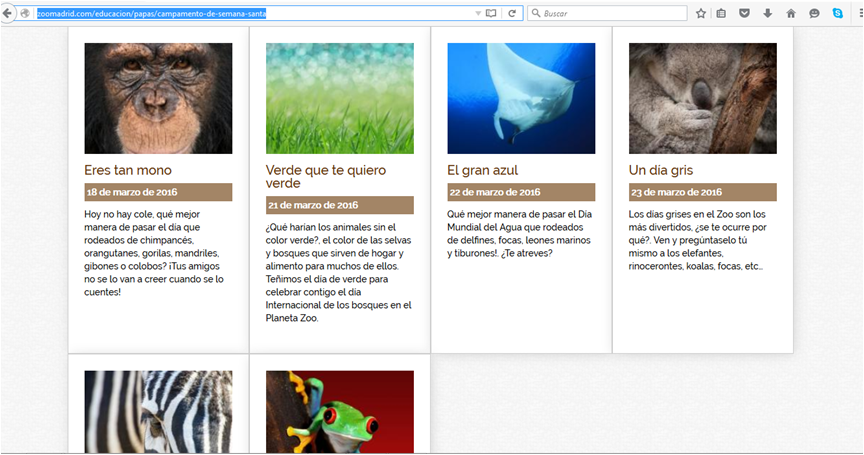This screenshot has height=455, width=864.
Task: Open the 'El gran azul' heading
Action: coord(483,170)
